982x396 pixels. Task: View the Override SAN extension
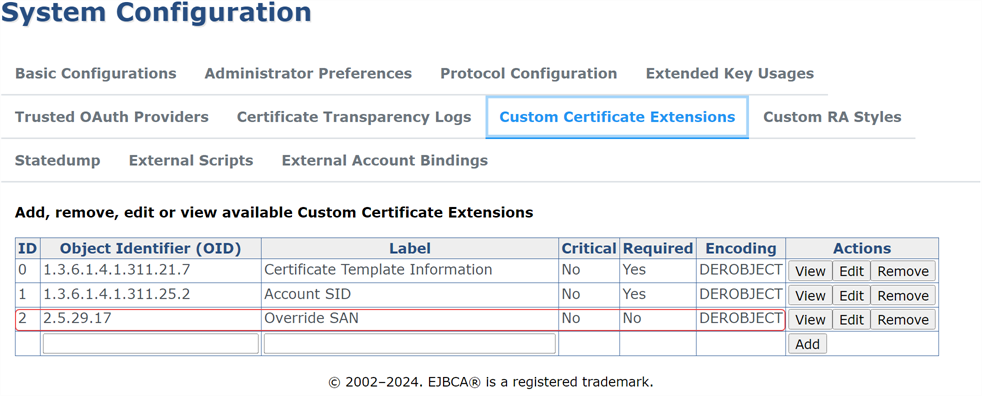[810, 320]
